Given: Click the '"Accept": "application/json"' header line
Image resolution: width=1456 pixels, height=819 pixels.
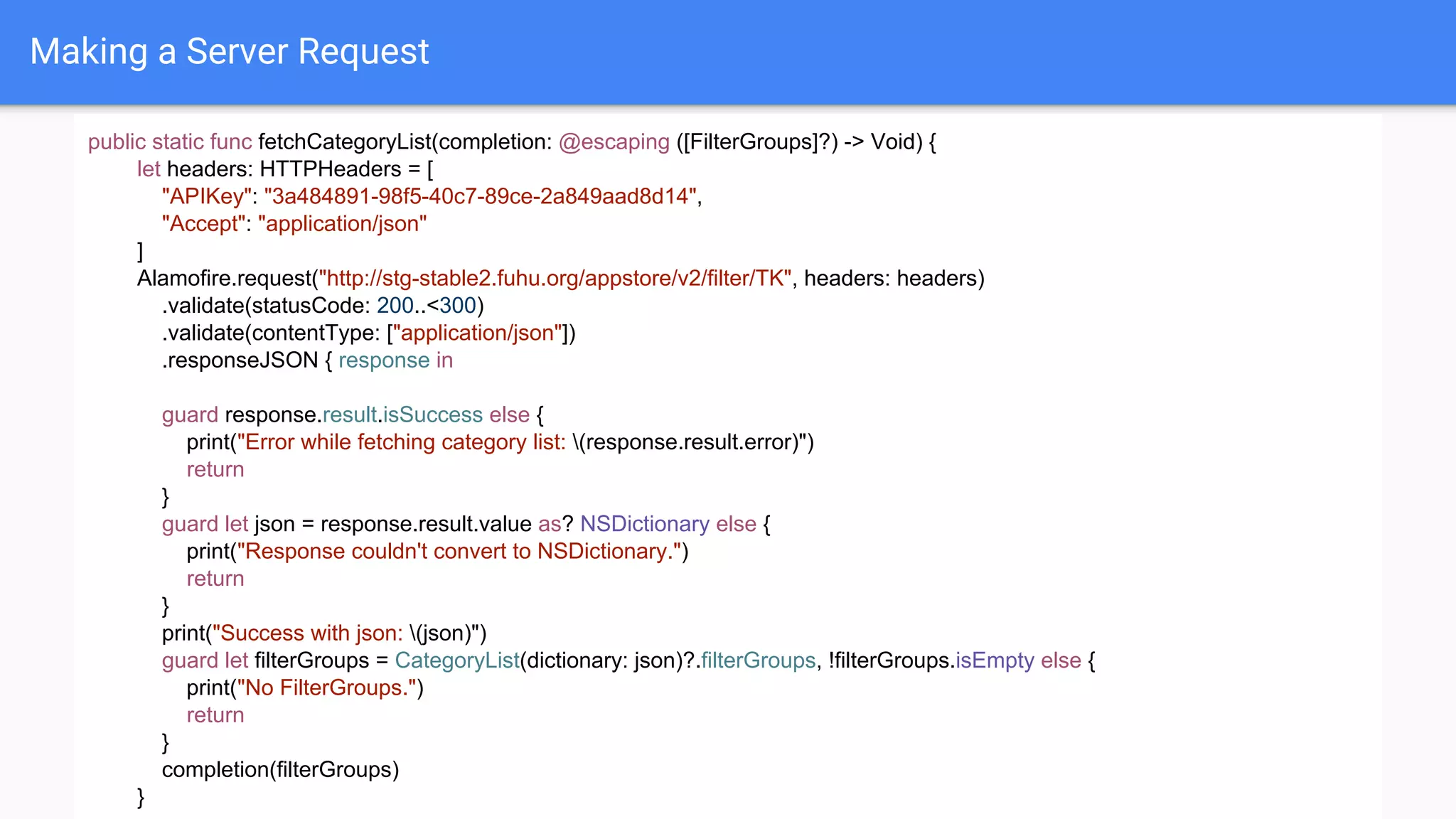Looking at the screenshot, I should click(294, 224).
